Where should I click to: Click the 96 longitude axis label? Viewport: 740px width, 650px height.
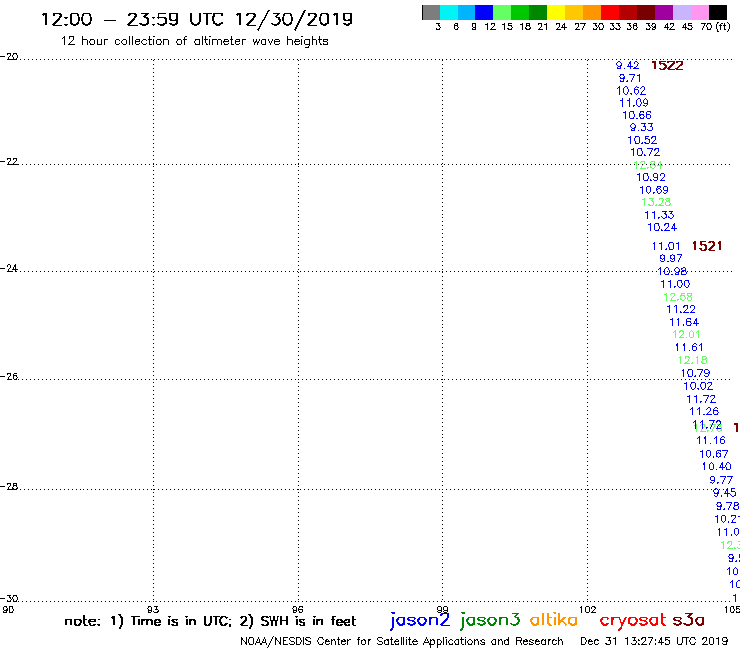click(x=298, y=609)
